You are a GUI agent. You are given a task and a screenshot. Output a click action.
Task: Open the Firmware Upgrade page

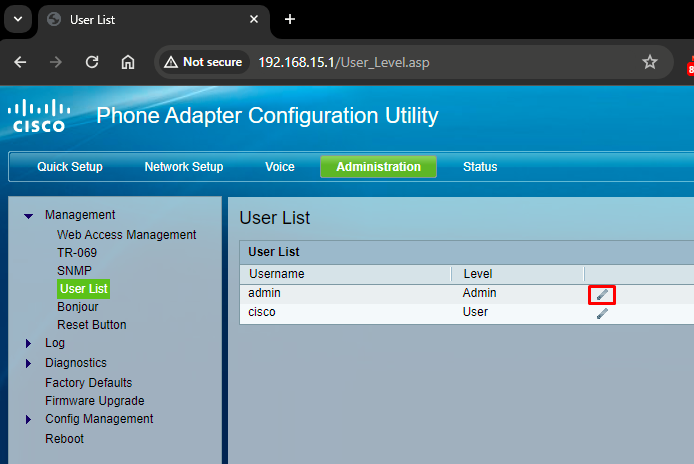pos(95,401)
